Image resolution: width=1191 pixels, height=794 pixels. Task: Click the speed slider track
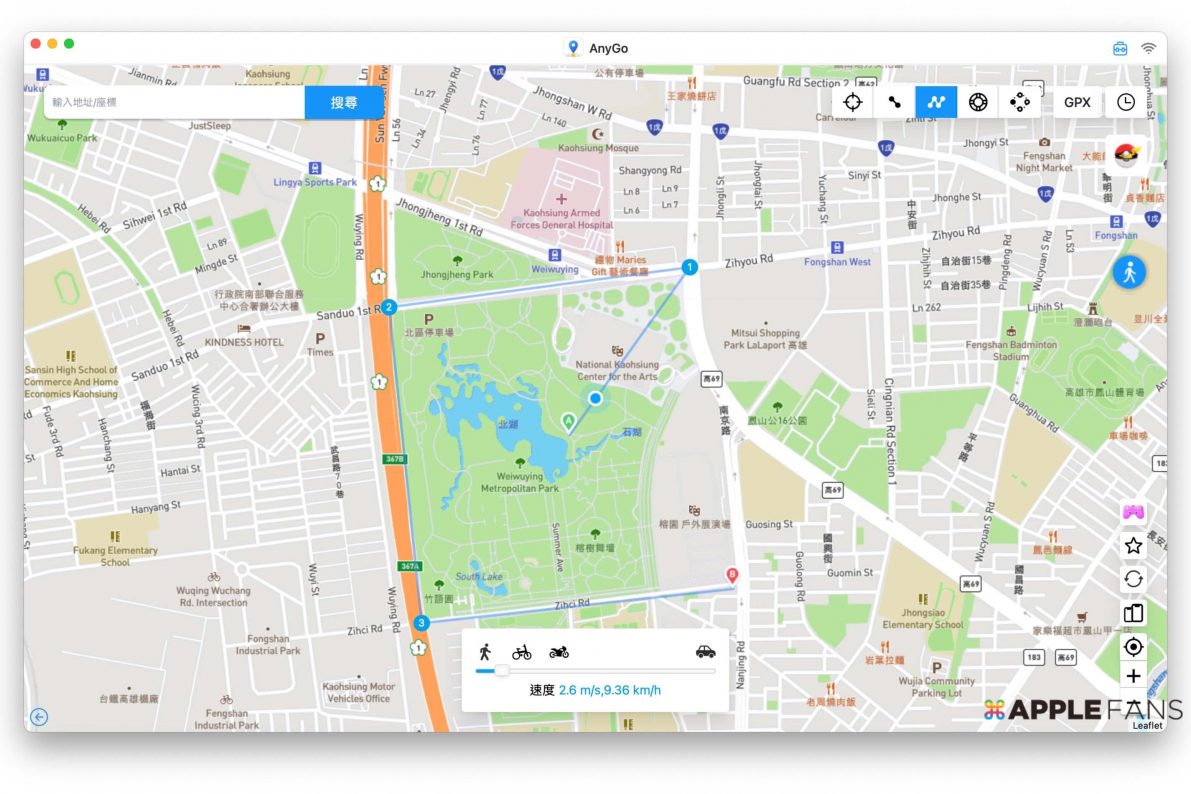(x=600, y=671)
